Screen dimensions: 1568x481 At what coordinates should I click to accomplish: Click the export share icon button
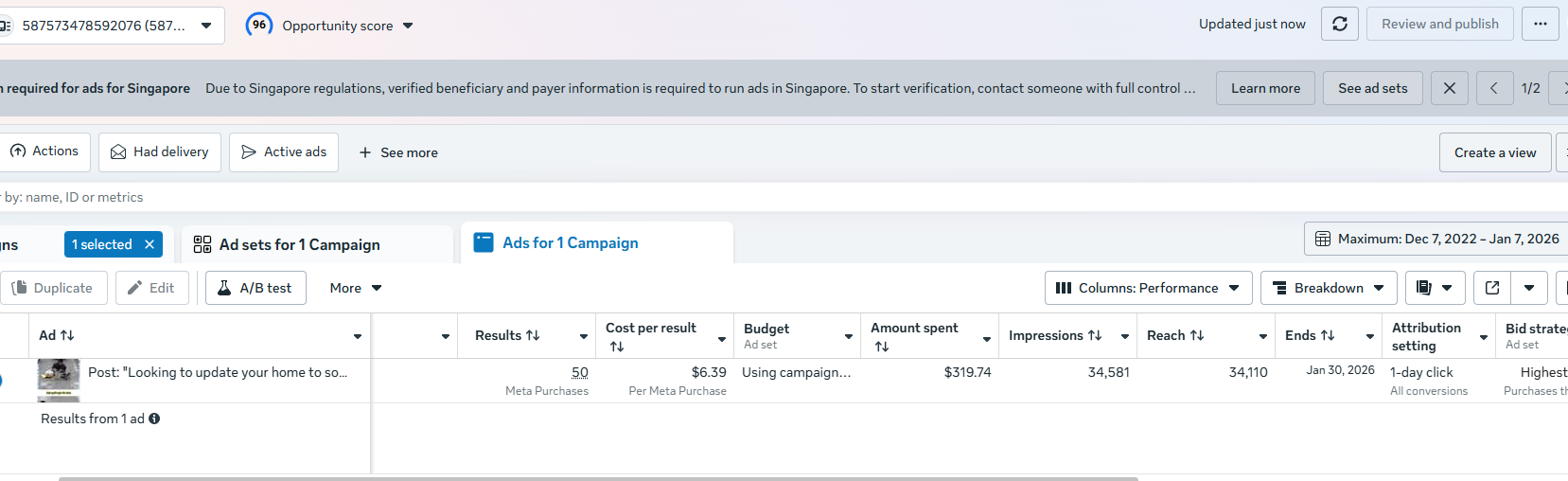click(1492, 288)
